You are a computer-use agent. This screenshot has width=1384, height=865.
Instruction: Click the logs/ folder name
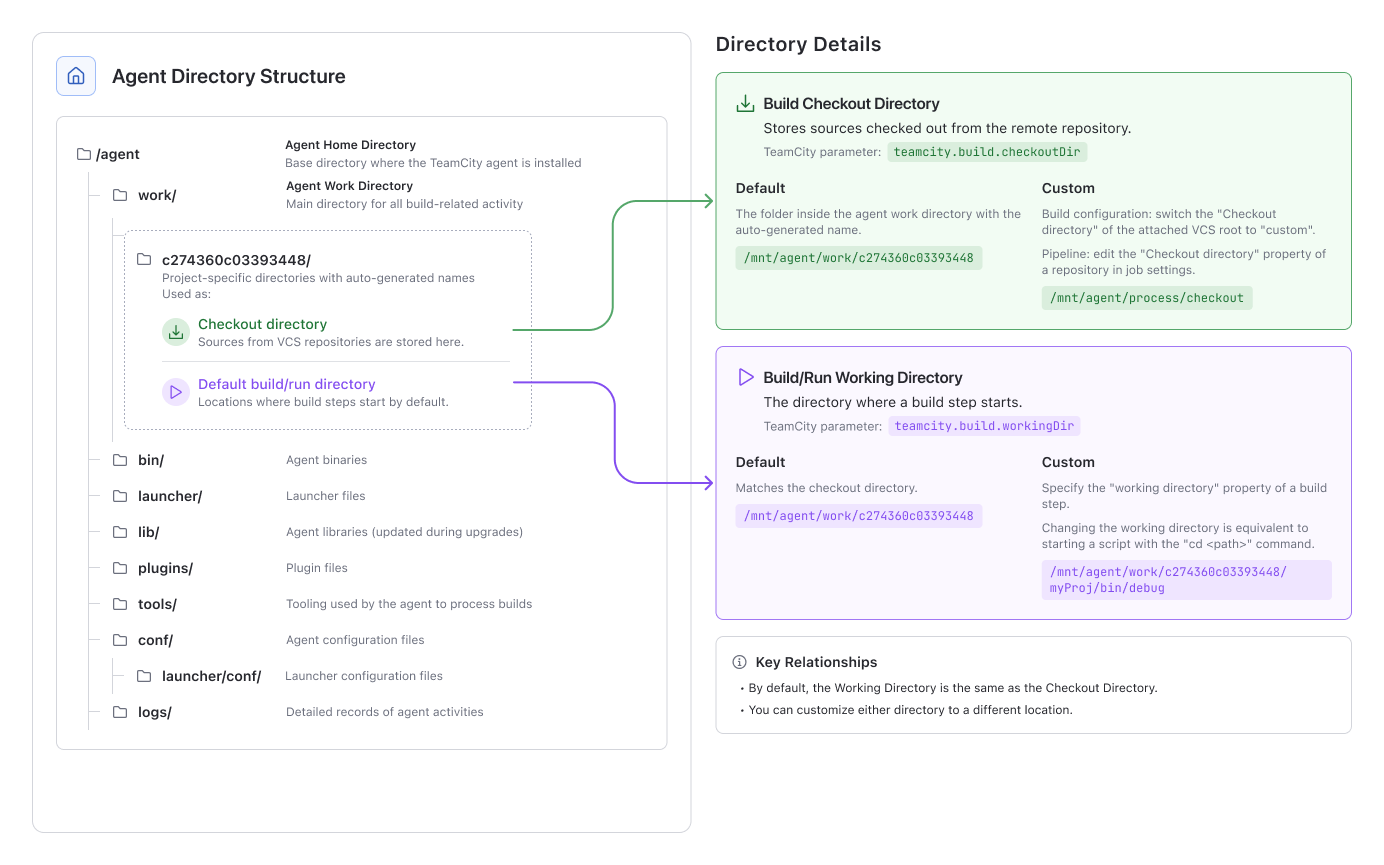tap(155, 712)
